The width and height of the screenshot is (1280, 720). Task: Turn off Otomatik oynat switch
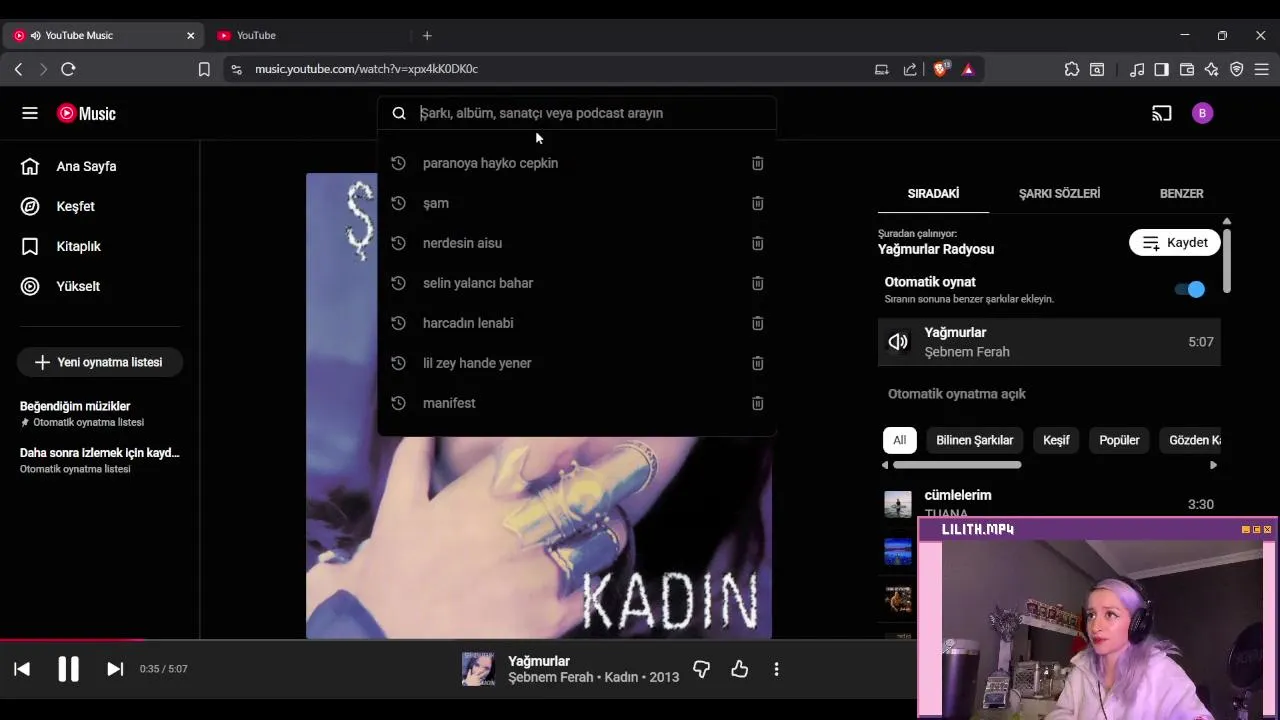click(x=1190, y=289)
